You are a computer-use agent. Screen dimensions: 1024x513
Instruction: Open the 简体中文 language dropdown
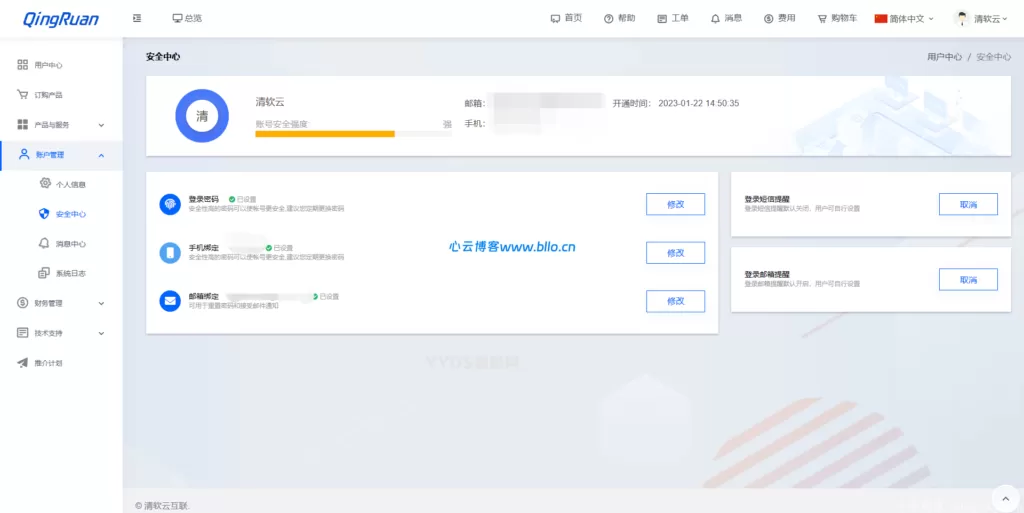point(904,19)
